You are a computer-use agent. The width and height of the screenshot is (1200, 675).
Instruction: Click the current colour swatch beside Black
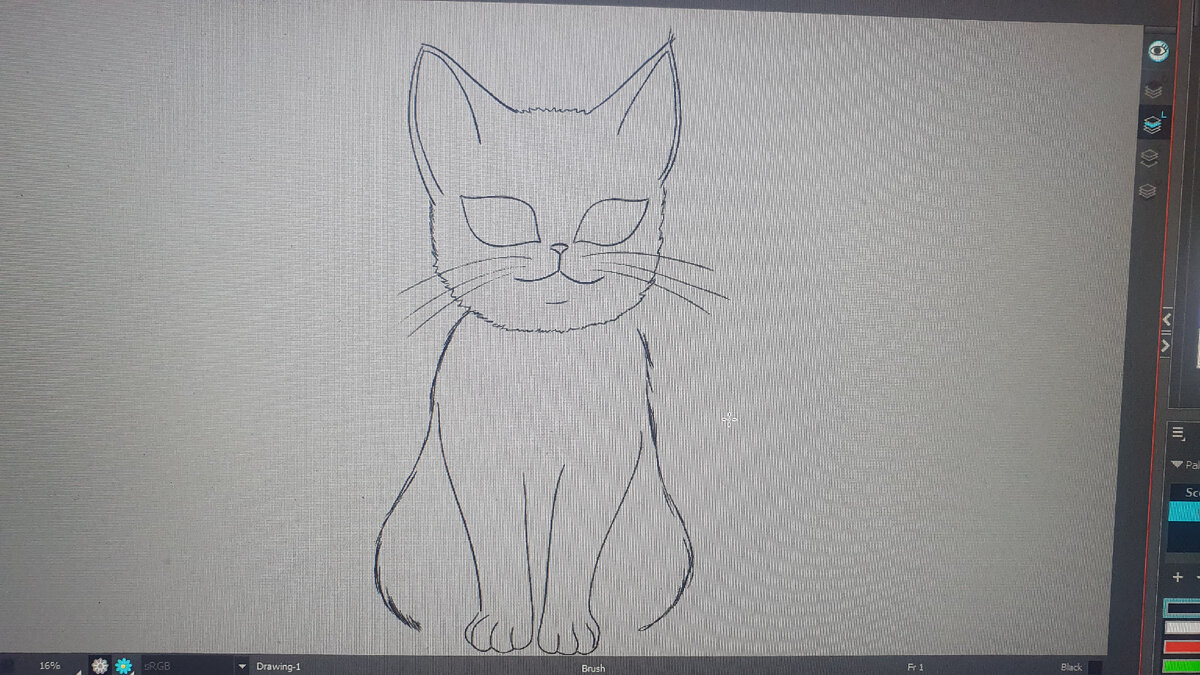click(x=1096, y=667)
